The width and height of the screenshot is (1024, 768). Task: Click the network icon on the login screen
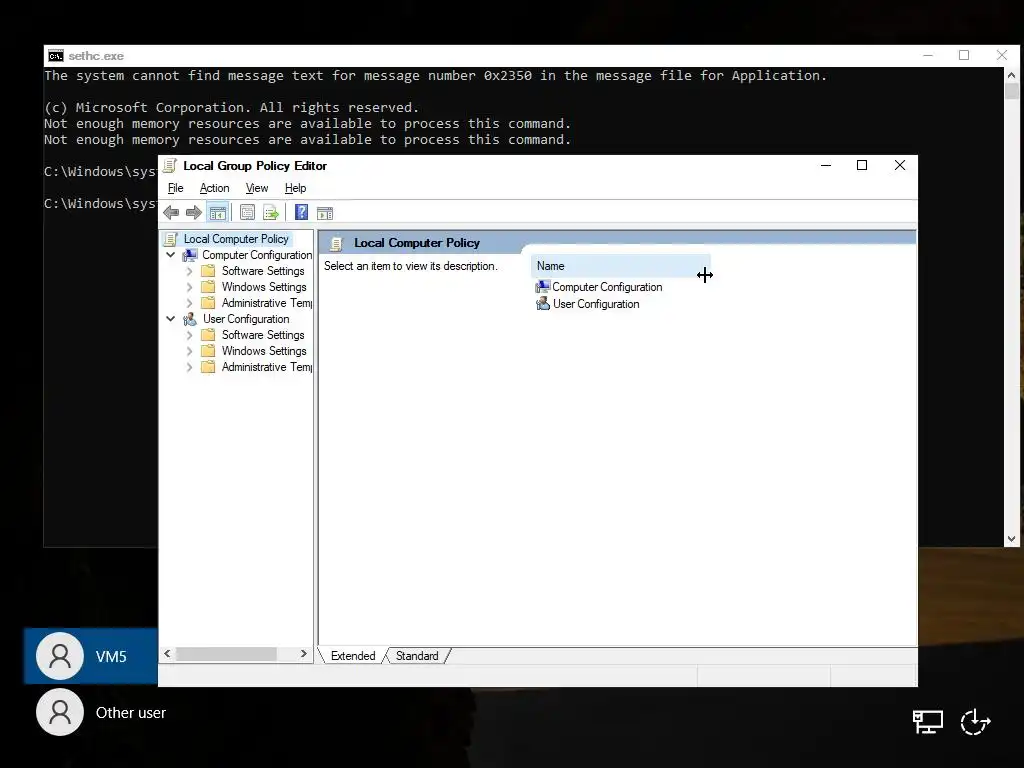(x=927, y=722)
